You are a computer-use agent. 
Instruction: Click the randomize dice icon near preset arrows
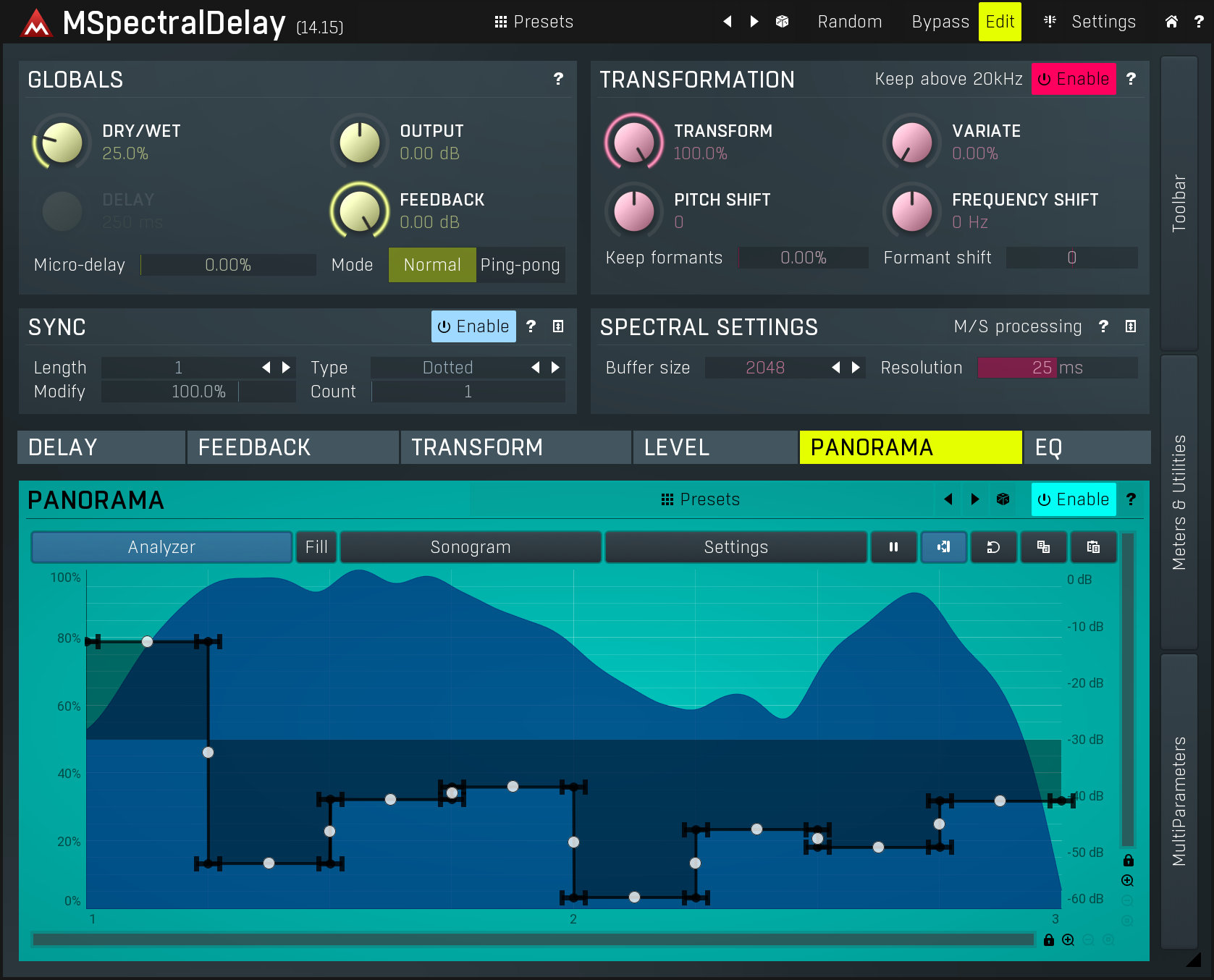tap(782, 22)
